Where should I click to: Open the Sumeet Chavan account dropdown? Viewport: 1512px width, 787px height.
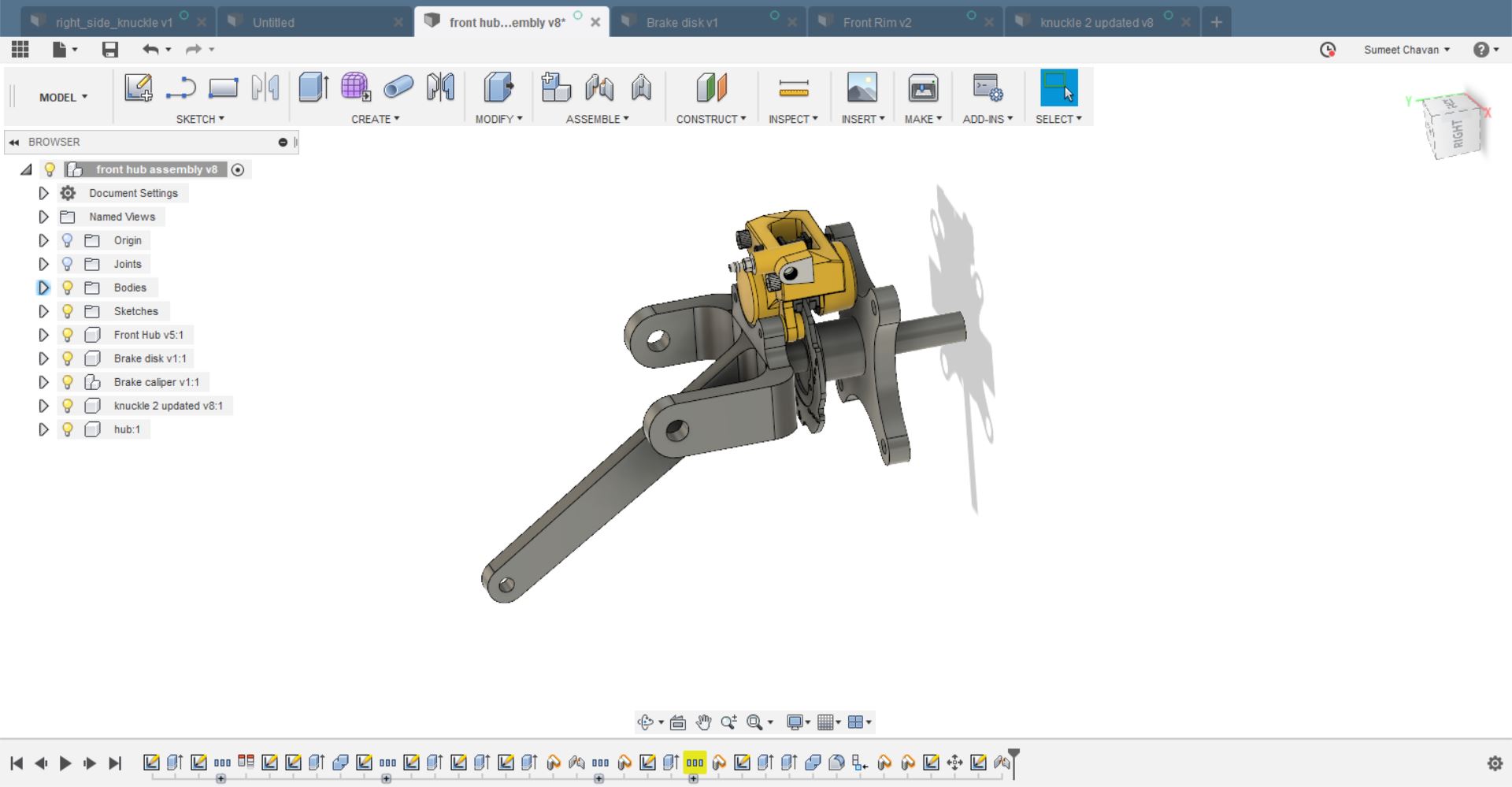click(1406, 50)
